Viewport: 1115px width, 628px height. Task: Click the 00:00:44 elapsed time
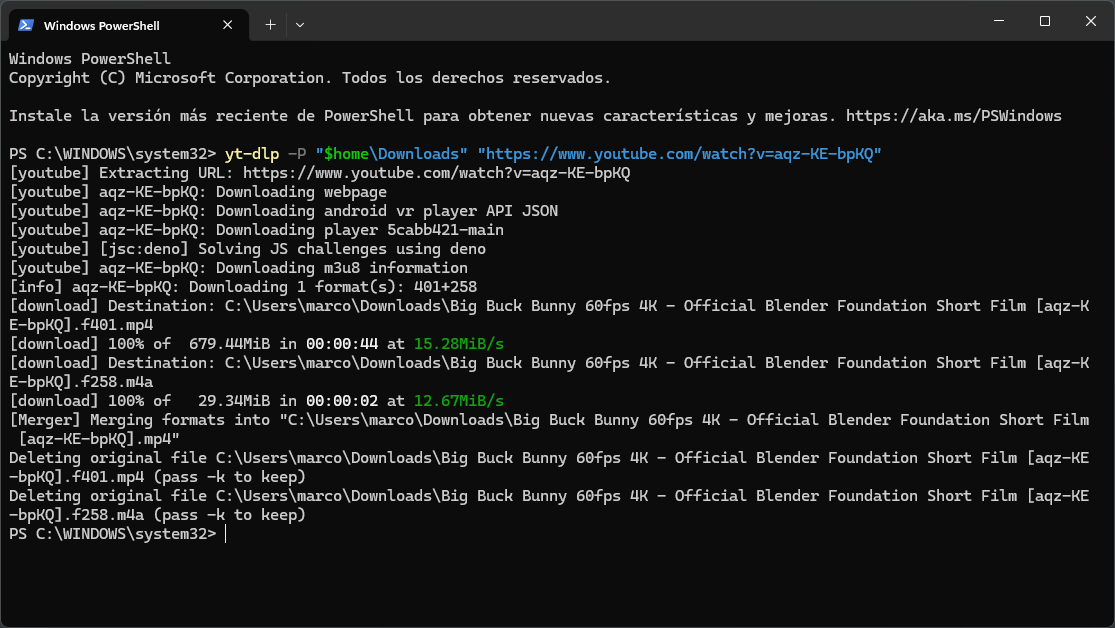[x=342, y=344]
